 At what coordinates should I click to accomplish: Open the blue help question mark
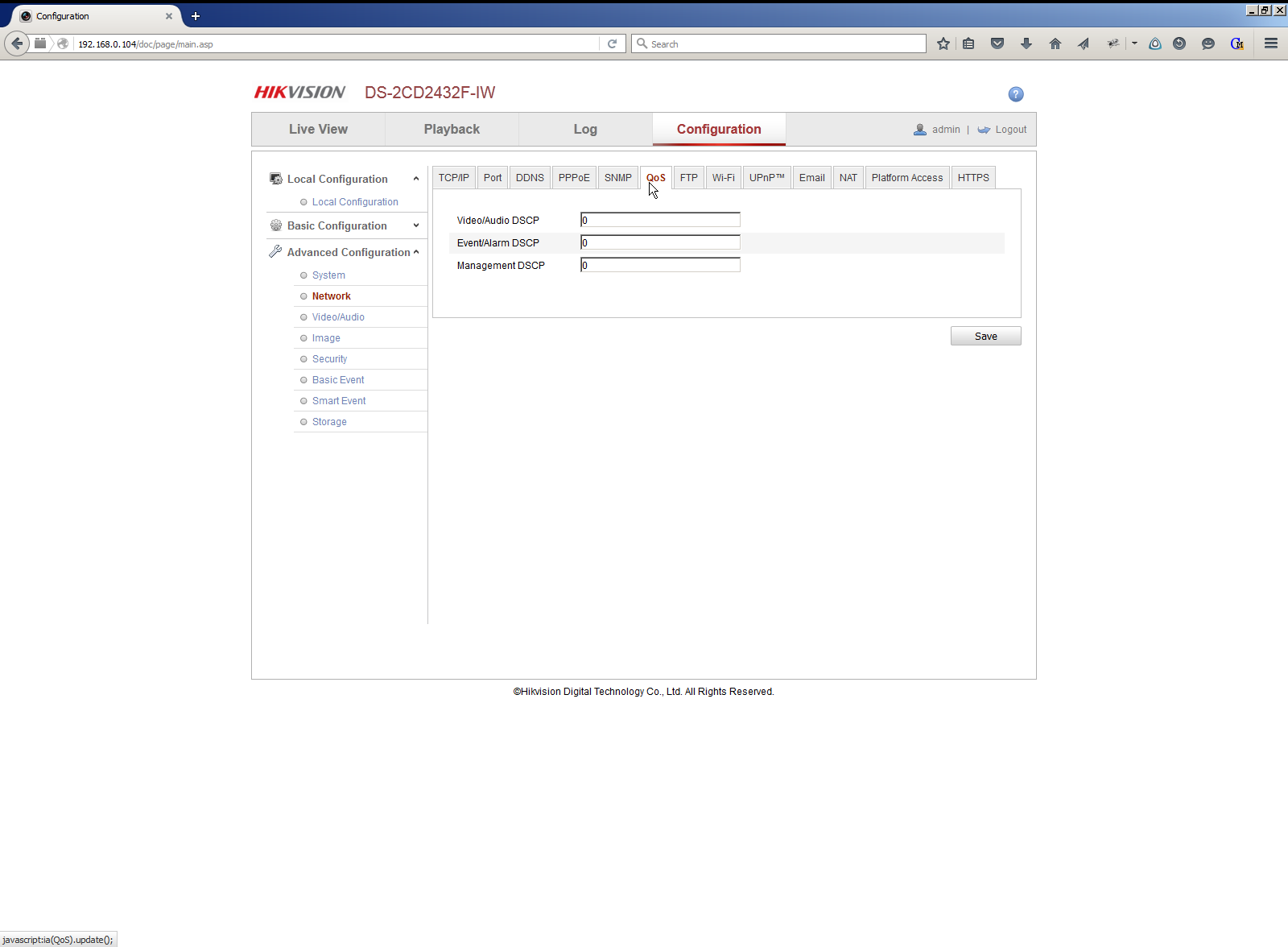coord(1016,94)
